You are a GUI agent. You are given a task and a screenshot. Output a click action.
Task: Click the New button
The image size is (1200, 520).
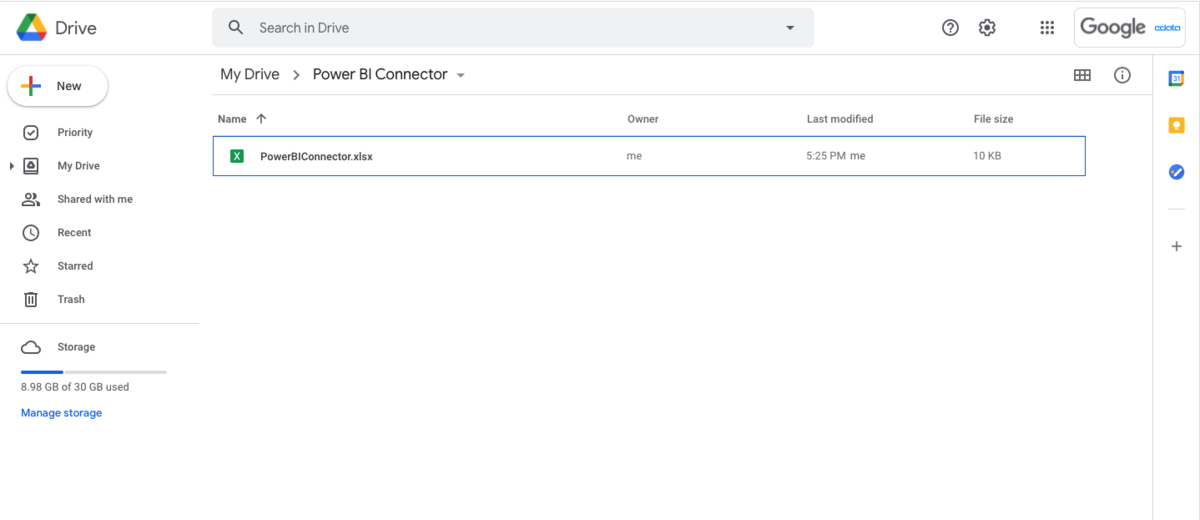57,87
